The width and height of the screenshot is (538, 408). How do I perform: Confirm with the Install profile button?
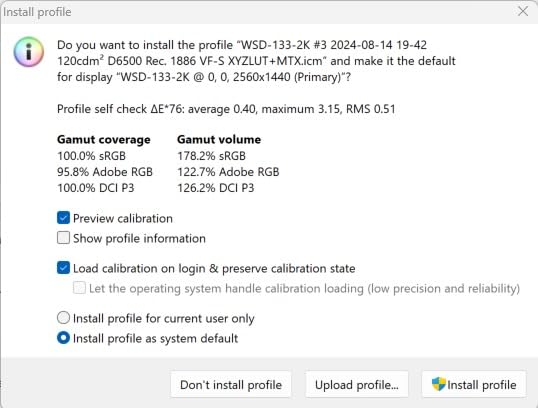474,385
